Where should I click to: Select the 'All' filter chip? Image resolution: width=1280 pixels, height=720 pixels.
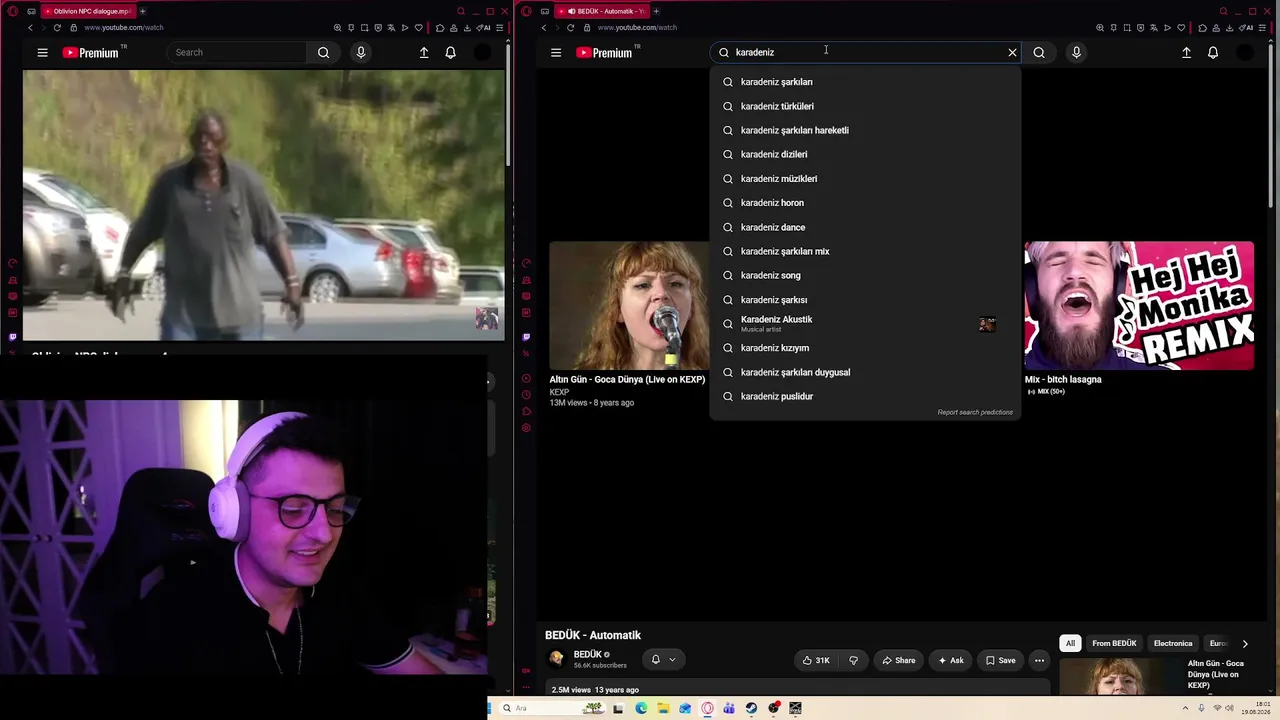pyautogui.click(x=1070, y=644)
